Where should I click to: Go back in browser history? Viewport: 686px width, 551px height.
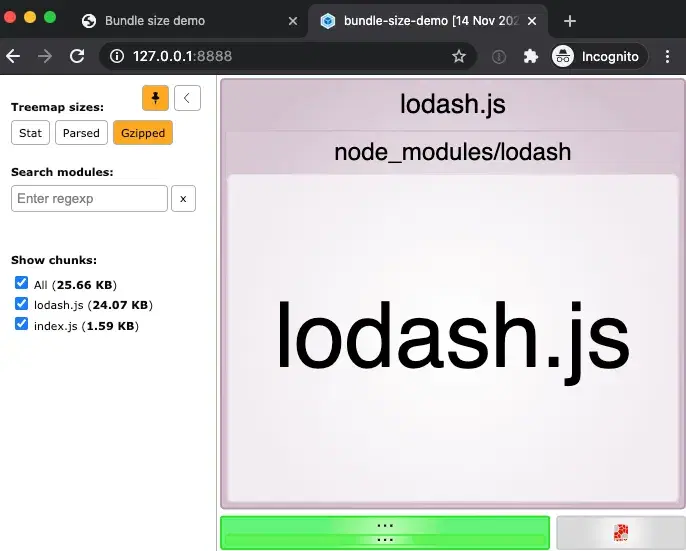(x=13, y=56)
